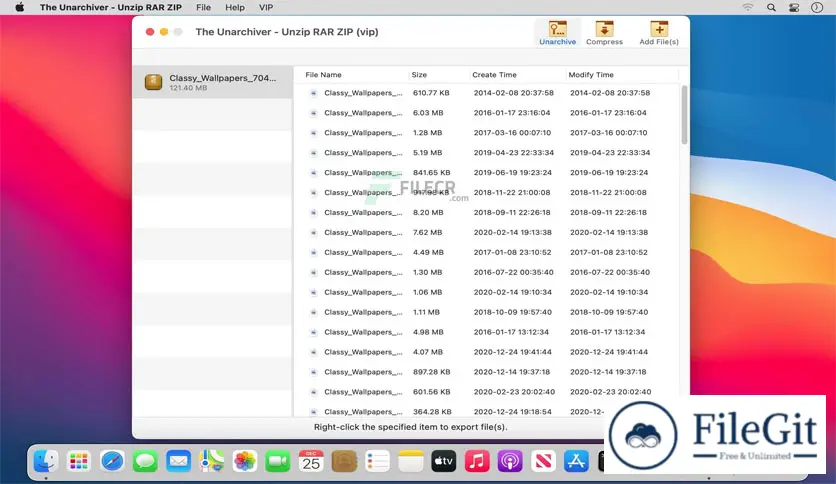Select the file row sized 1.30 MB
The image size is (836, 484).
coord(487,272)
